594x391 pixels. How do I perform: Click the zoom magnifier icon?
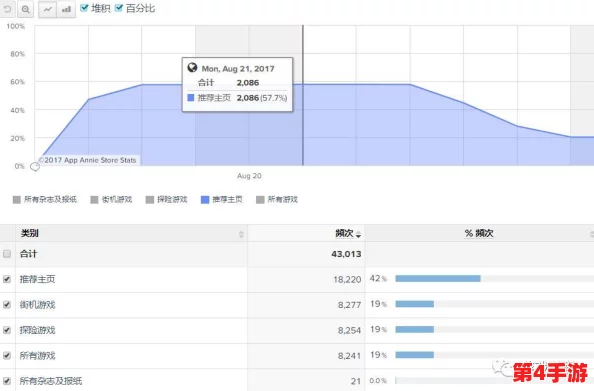(25, 9)
